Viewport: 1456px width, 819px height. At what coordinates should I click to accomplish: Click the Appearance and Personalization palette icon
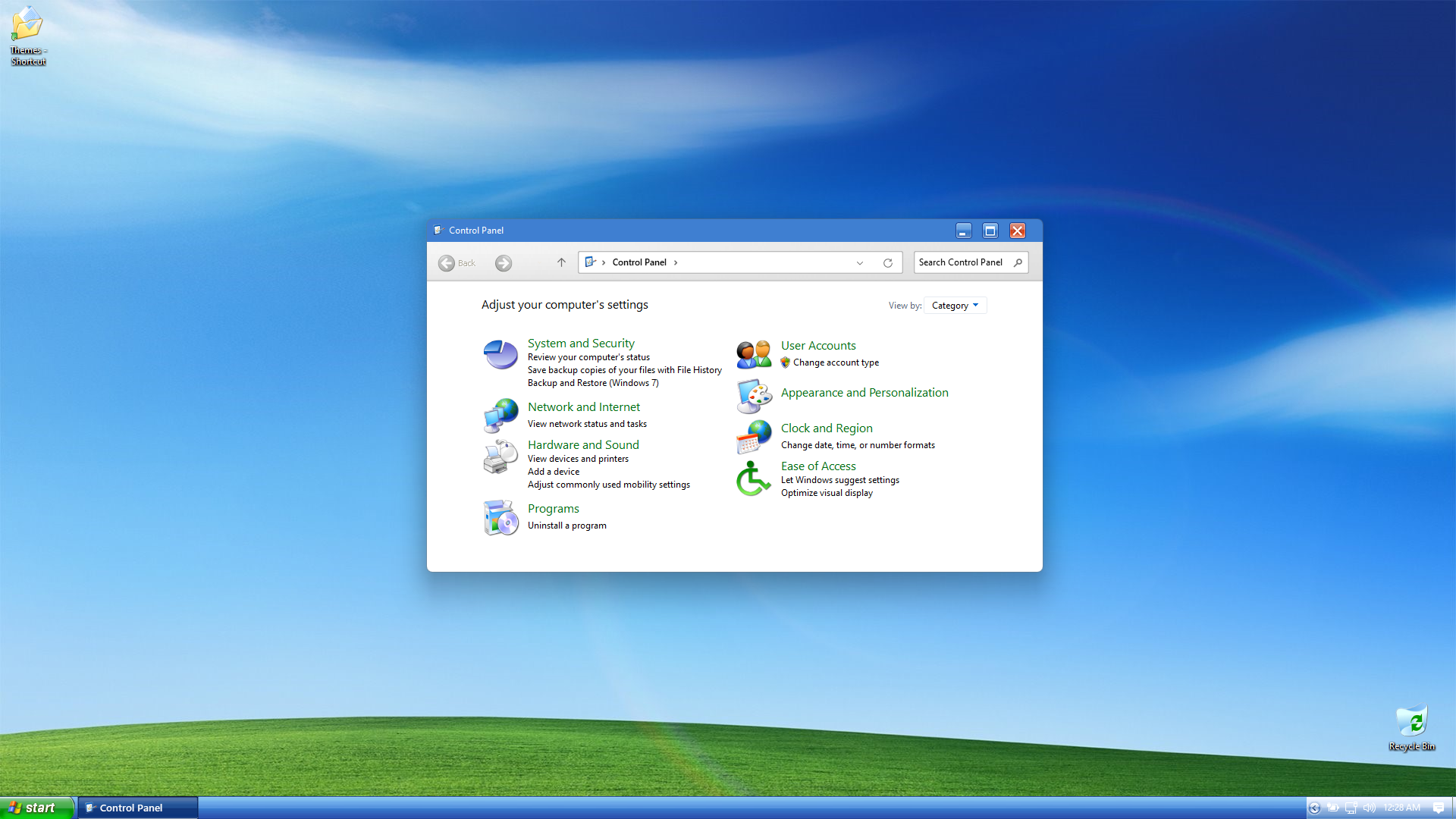tap(754, 396)
